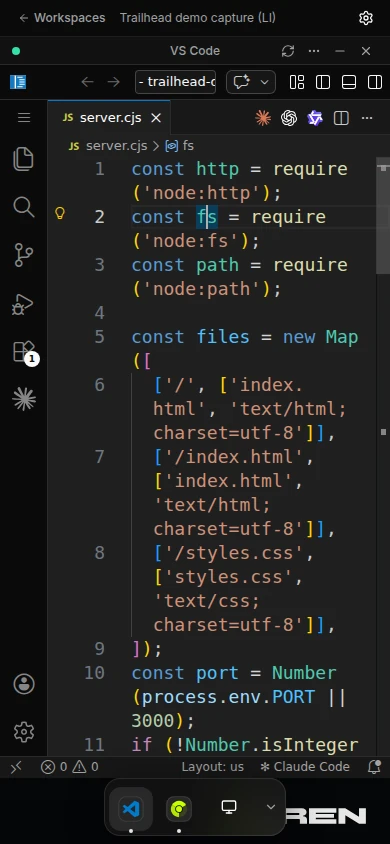This screenshot has height=844, width=390.
Task: Open notifications bell in status bar
Action: (x=374, y=767)
